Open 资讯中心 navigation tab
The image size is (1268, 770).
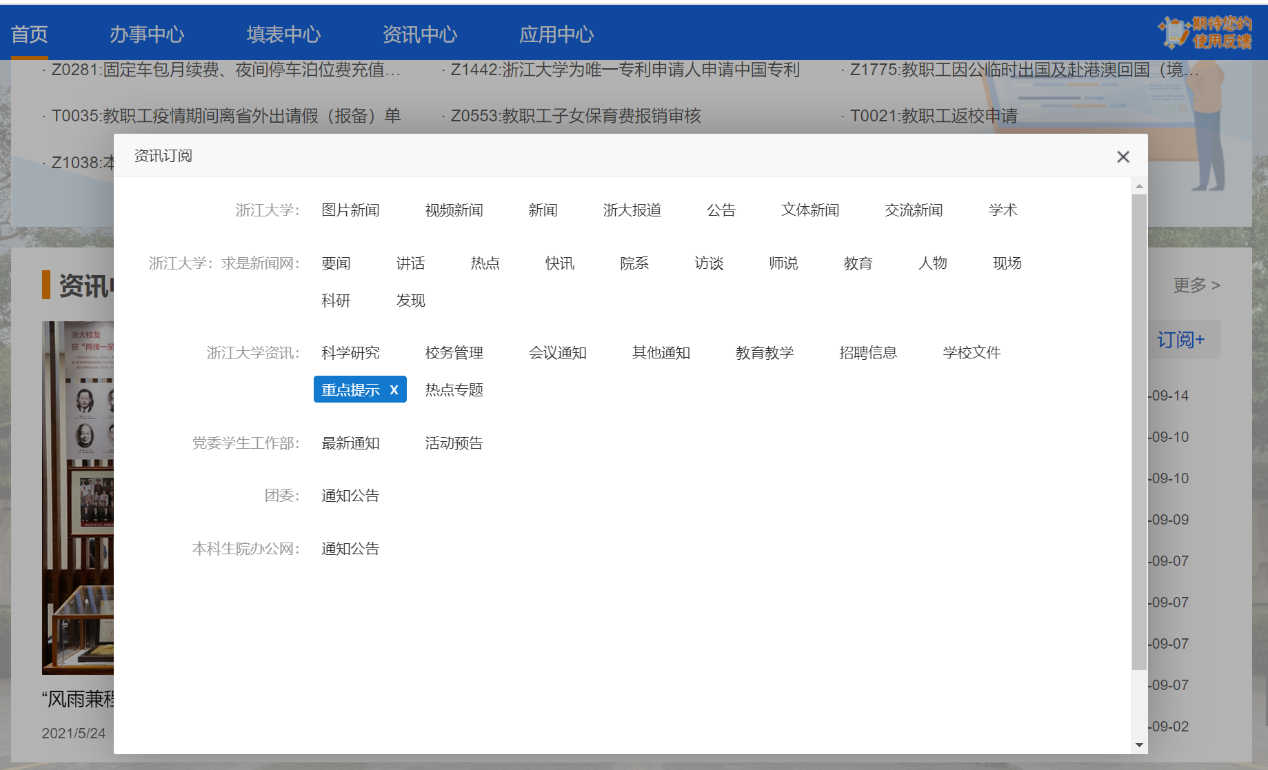(420, 34)
